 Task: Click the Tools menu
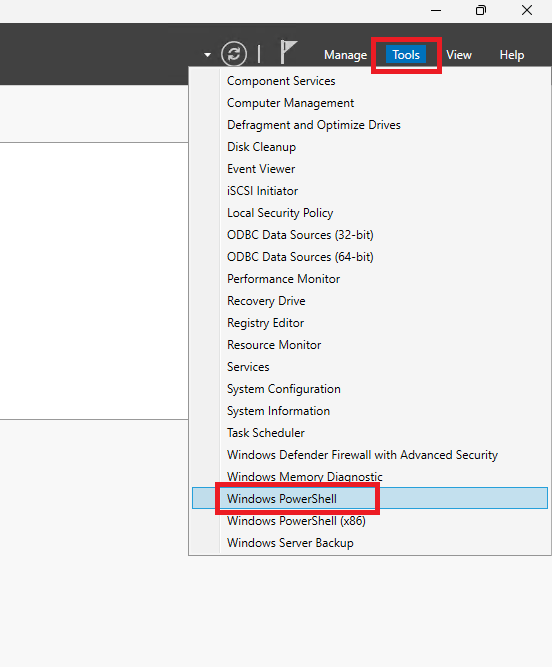pyautogui.click(x=406, y=54)
